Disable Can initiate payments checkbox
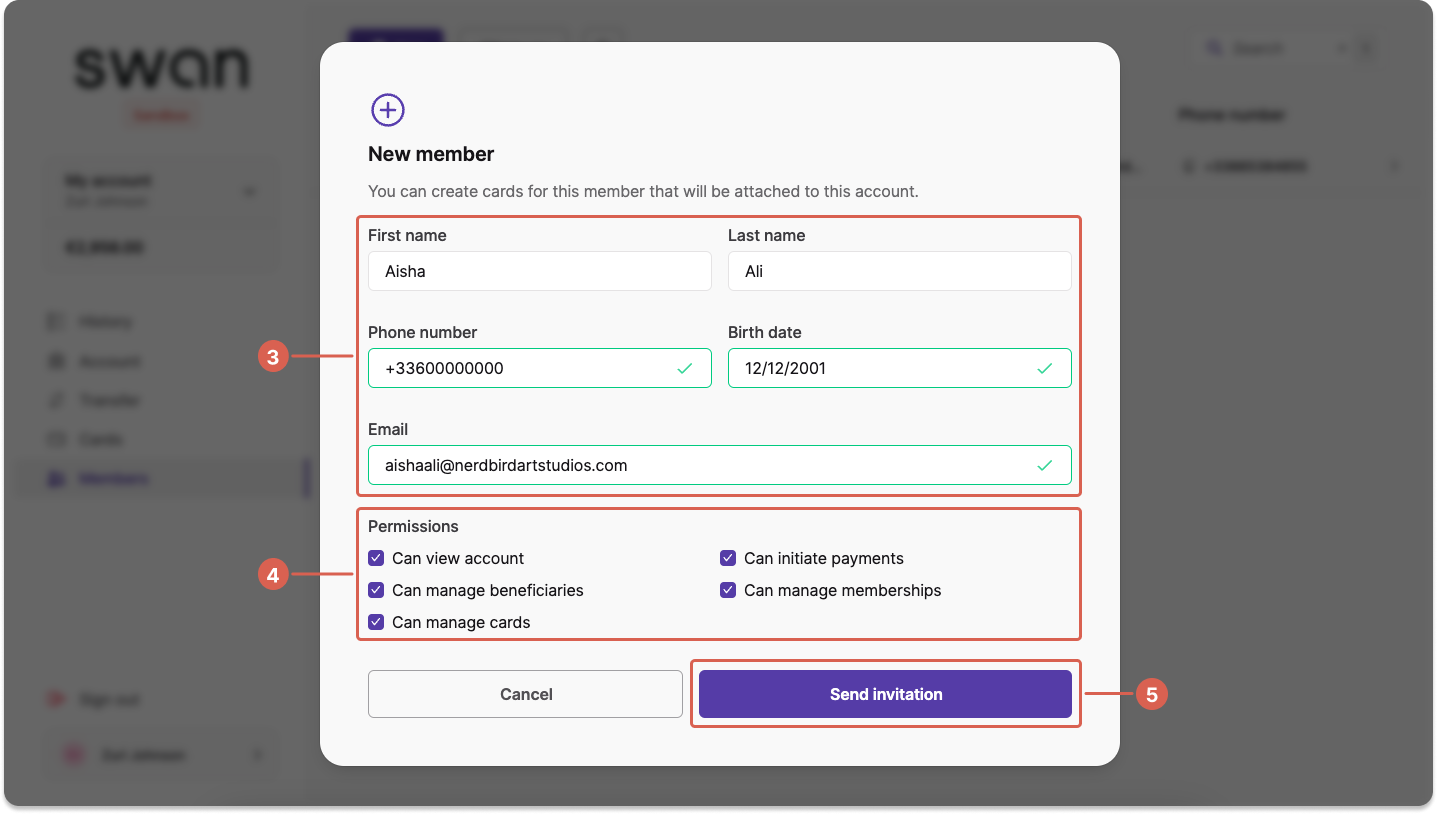The height and width of the screenshot is (814, 1437). coord(728,558)
